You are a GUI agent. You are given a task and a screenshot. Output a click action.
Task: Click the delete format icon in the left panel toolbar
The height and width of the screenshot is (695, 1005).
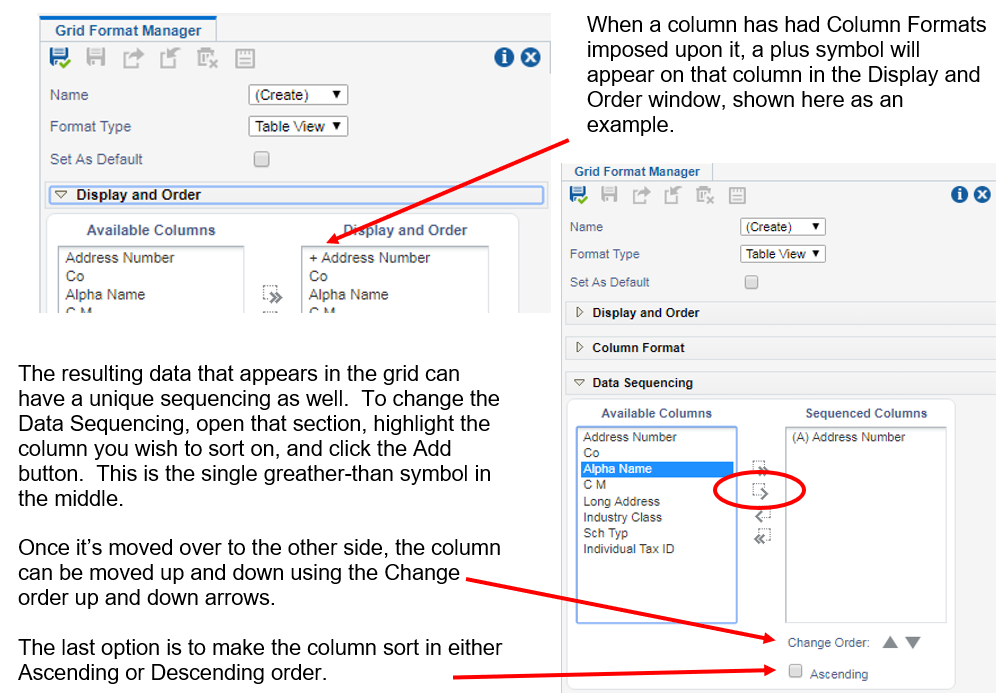207,58
